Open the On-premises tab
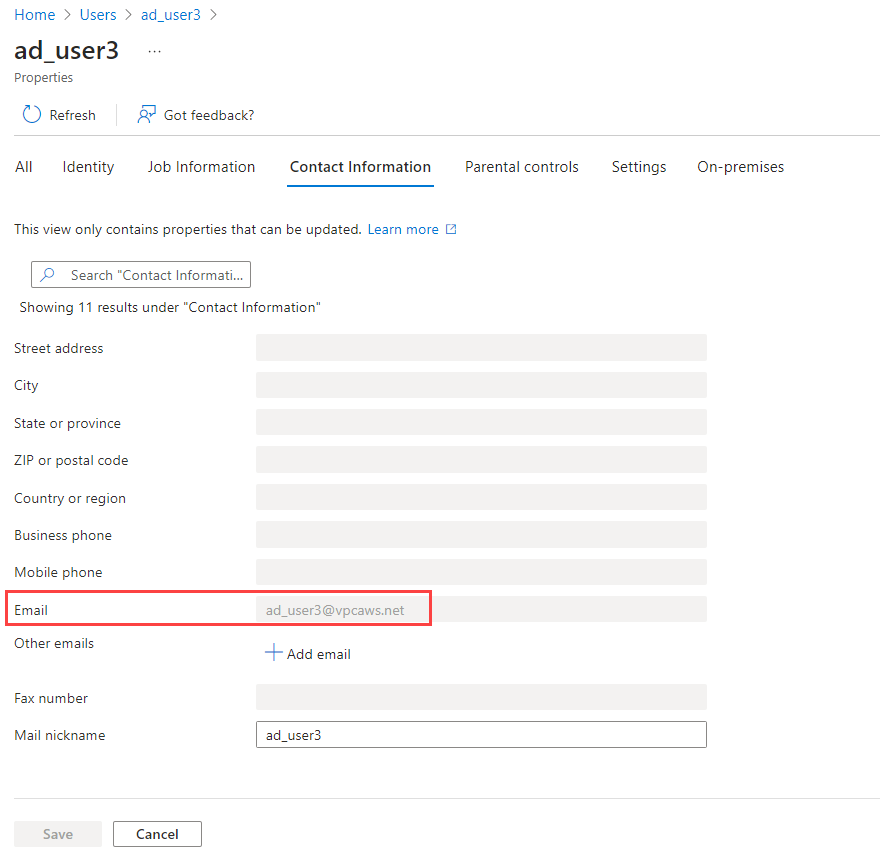 pyautogui.click(x=740, y=167)
